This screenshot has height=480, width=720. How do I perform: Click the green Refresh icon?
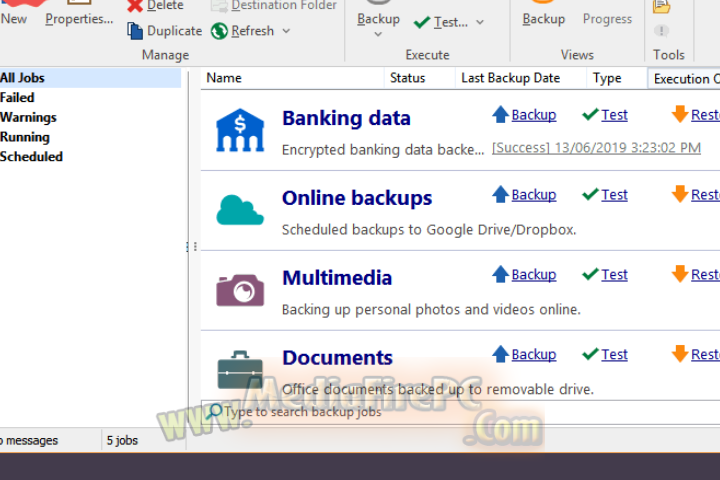(x=219, y=31)
